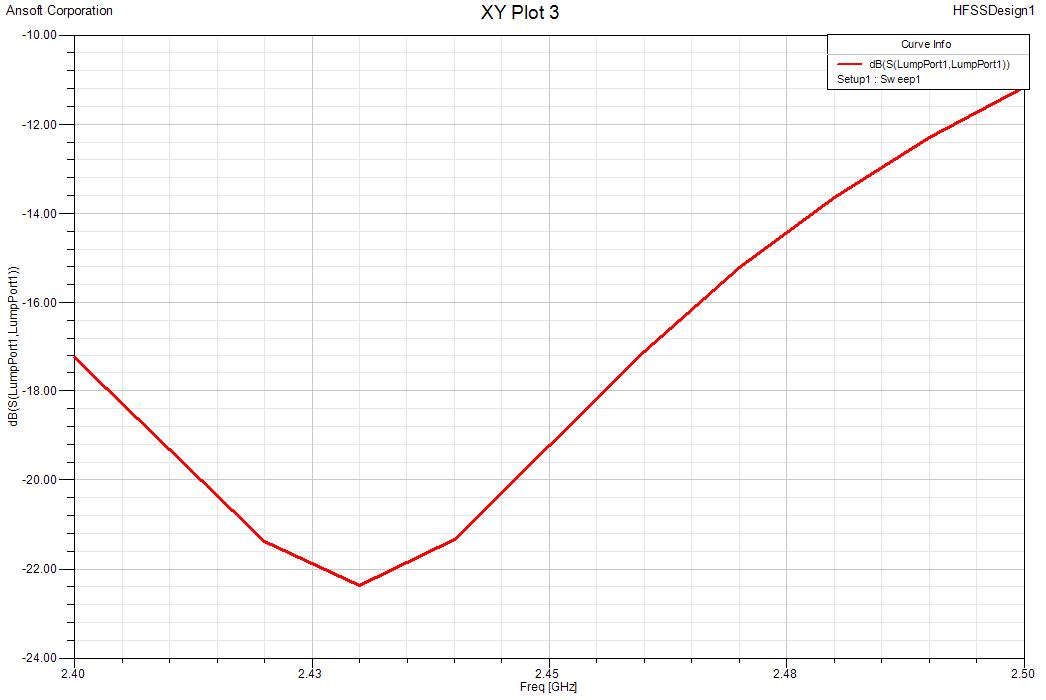Image resolution: width=1046 pixels, height=700 pixels.
Task: Click the red line sample in legend
Action: pos(849,64)
